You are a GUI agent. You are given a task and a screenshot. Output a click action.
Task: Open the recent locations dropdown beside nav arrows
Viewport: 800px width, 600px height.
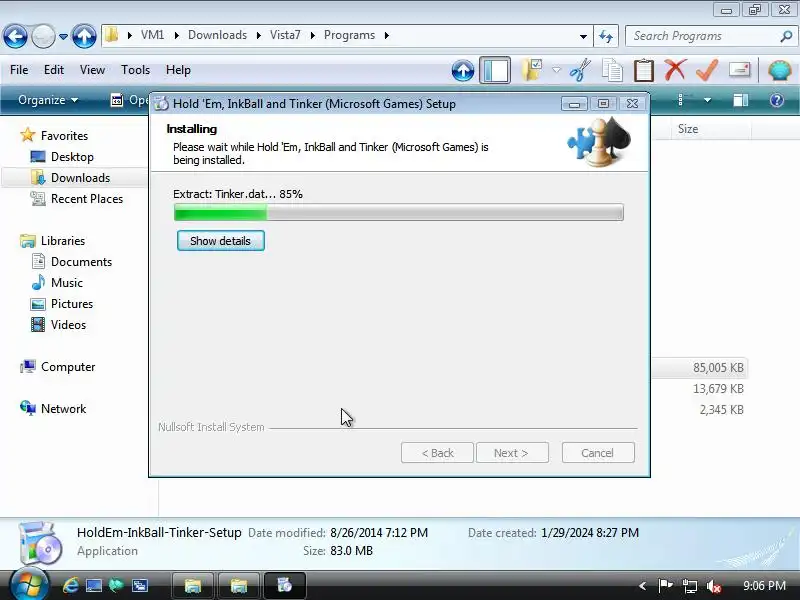[63, 37]
